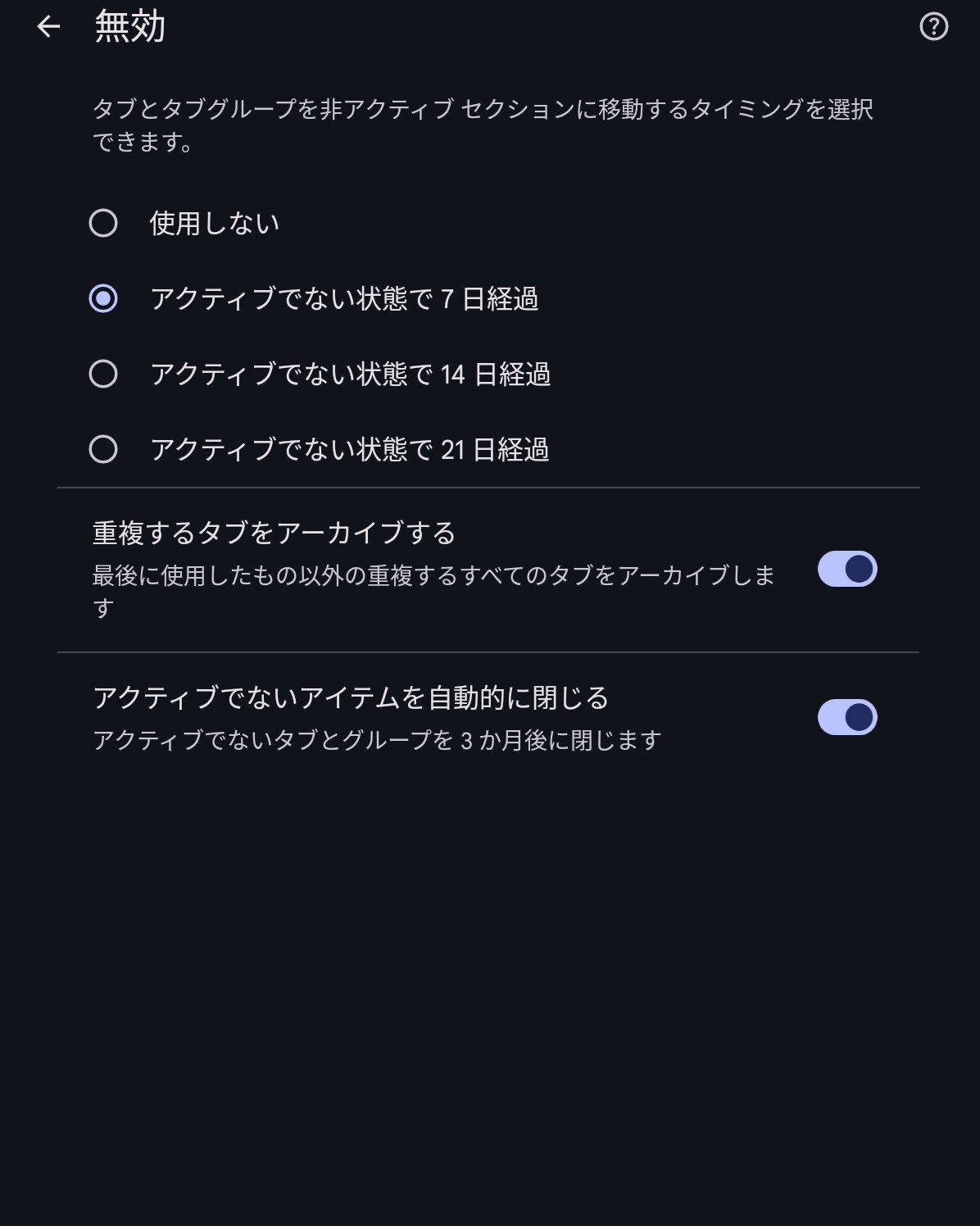Choose the 14 日経過 radio button
The image size is (980, 1226).
point(103,374)
